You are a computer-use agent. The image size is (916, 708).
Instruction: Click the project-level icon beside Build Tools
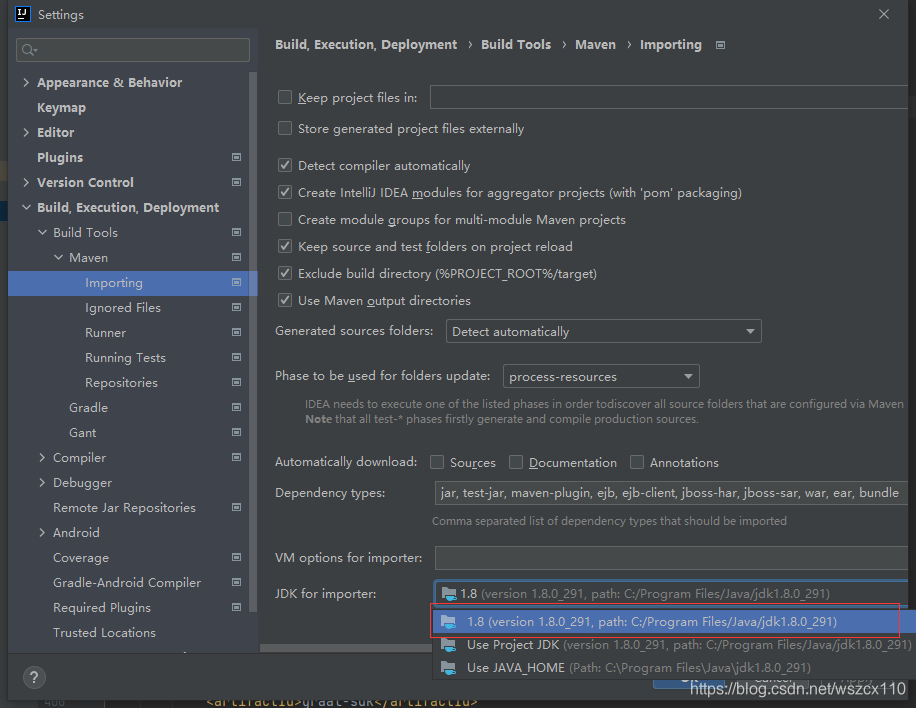click(237, 232)
